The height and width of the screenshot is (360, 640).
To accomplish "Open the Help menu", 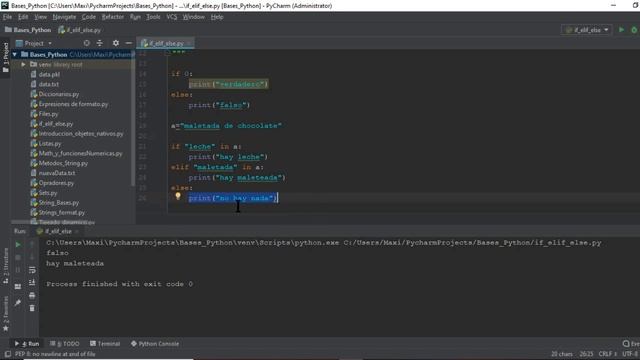I will tap(217, 17).
